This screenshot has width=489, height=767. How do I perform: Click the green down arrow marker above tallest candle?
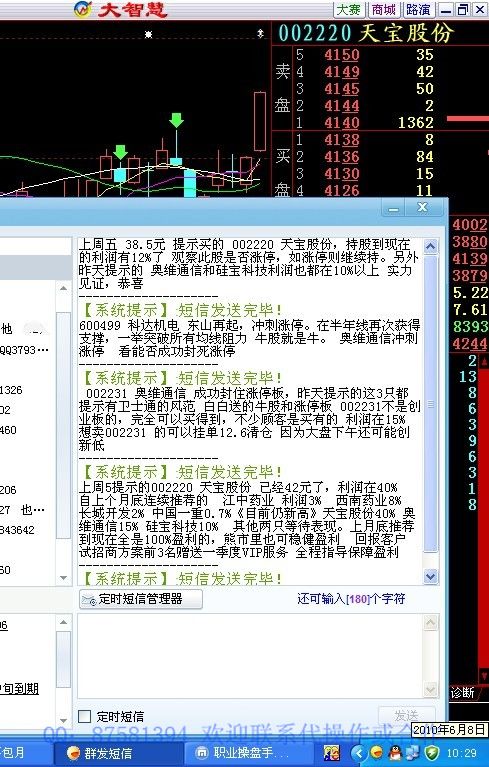click(x=176, y=120)
